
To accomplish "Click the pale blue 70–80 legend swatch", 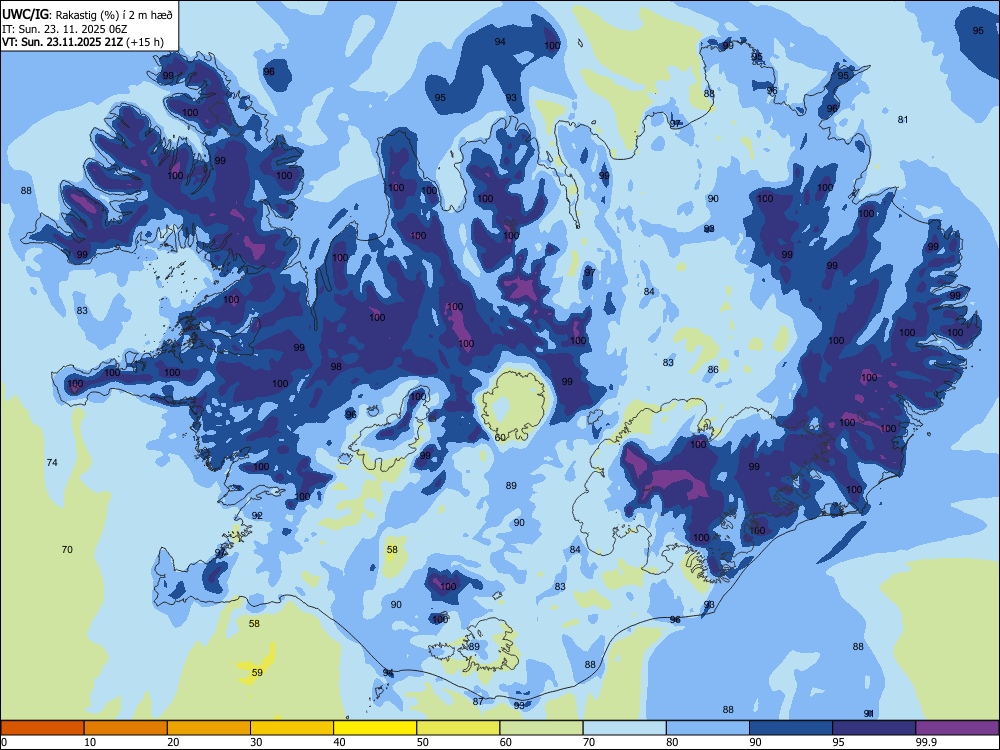I will point(624,728).
